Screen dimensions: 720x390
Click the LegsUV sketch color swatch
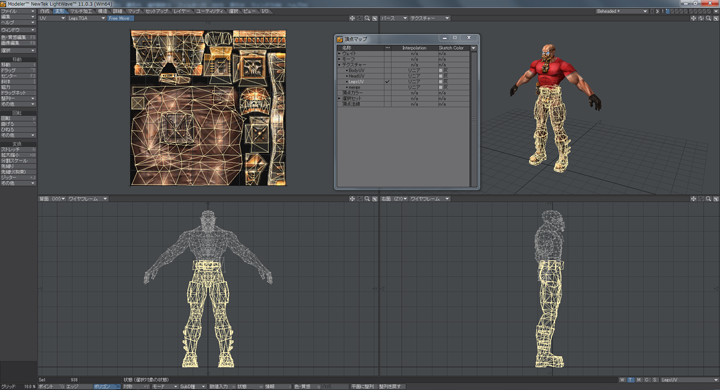coord(441,82)
